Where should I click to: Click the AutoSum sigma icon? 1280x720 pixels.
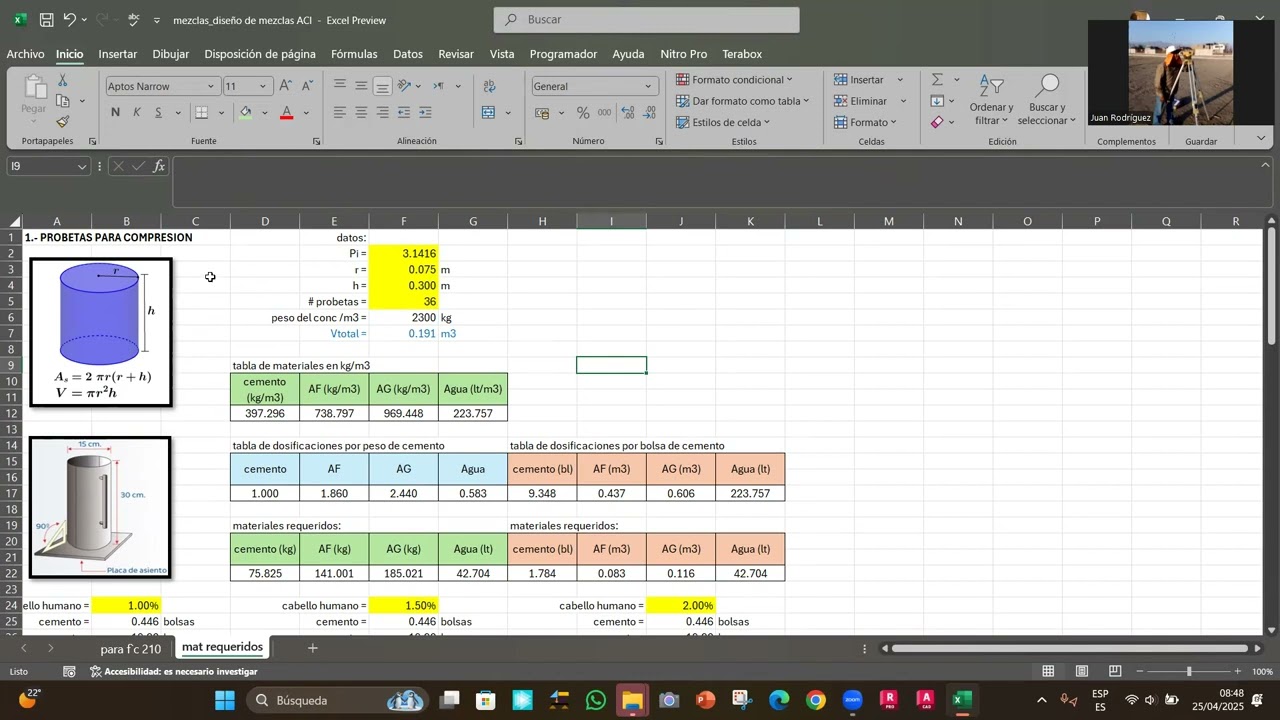tap(937, 80)
